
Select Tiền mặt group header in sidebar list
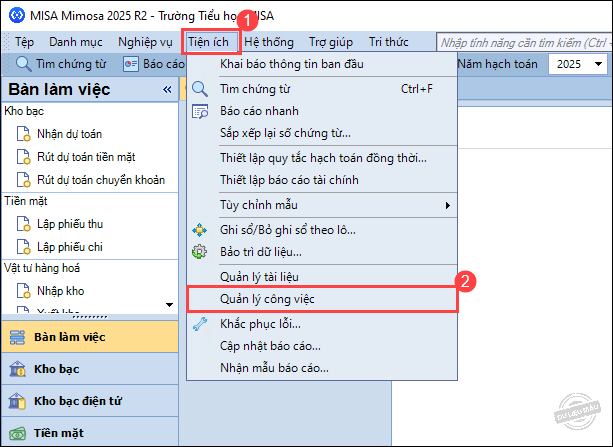pos(26,201)
